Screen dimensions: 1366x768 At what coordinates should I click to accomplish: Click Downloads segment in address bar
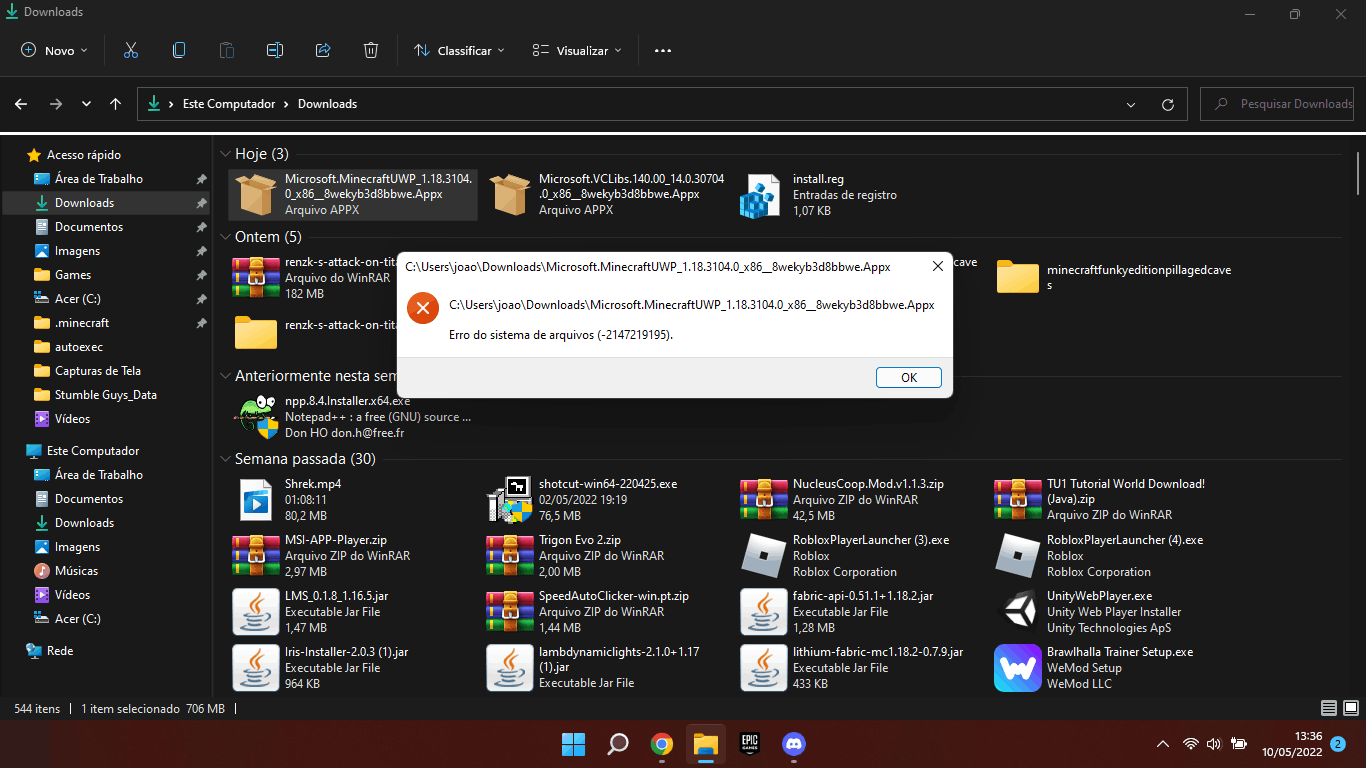point(327,104)
